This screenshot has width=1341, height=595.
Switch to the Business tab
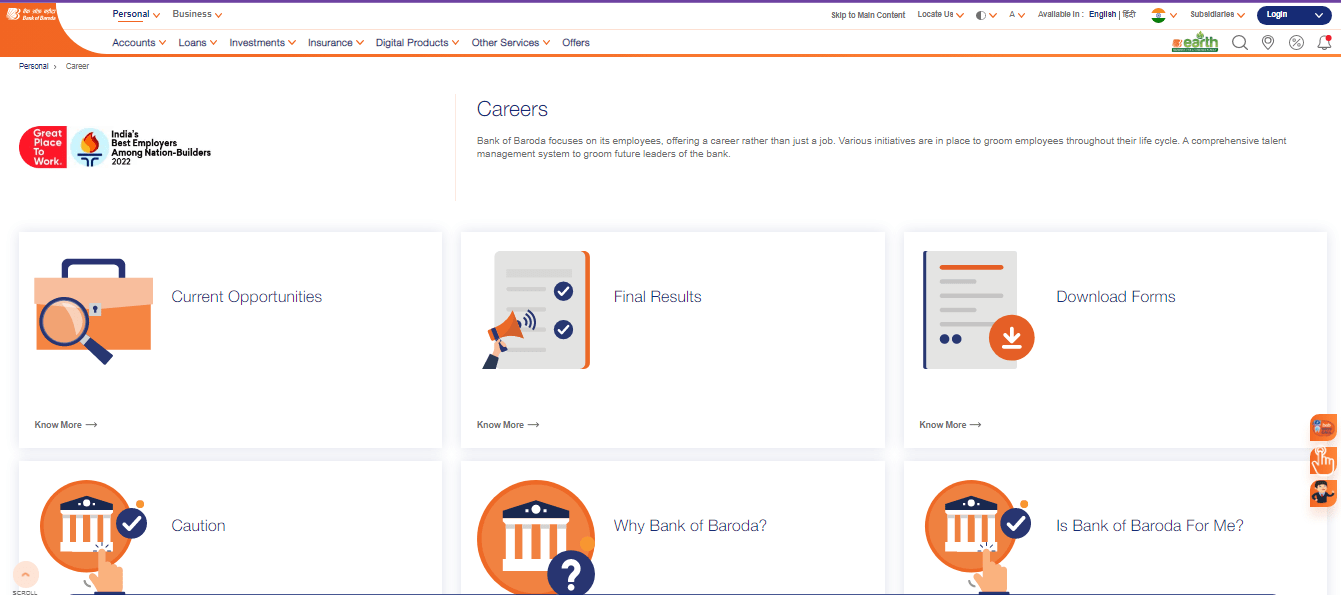click(x=191, y=14)
